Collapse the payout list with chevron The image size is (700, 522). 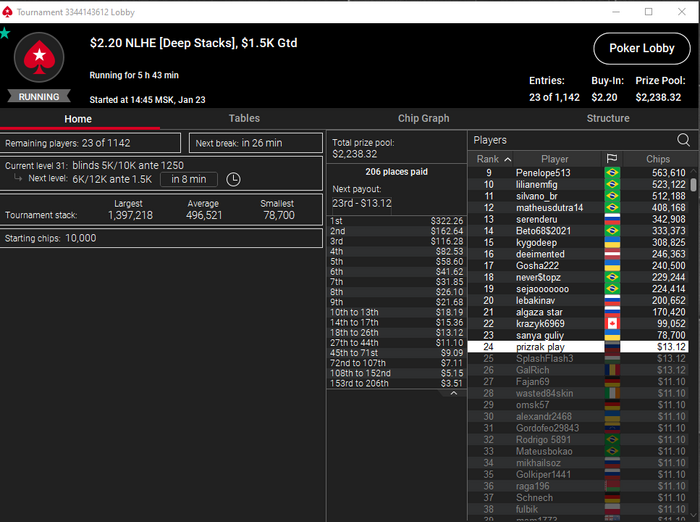pyautogui.click(x=454, y=393)
